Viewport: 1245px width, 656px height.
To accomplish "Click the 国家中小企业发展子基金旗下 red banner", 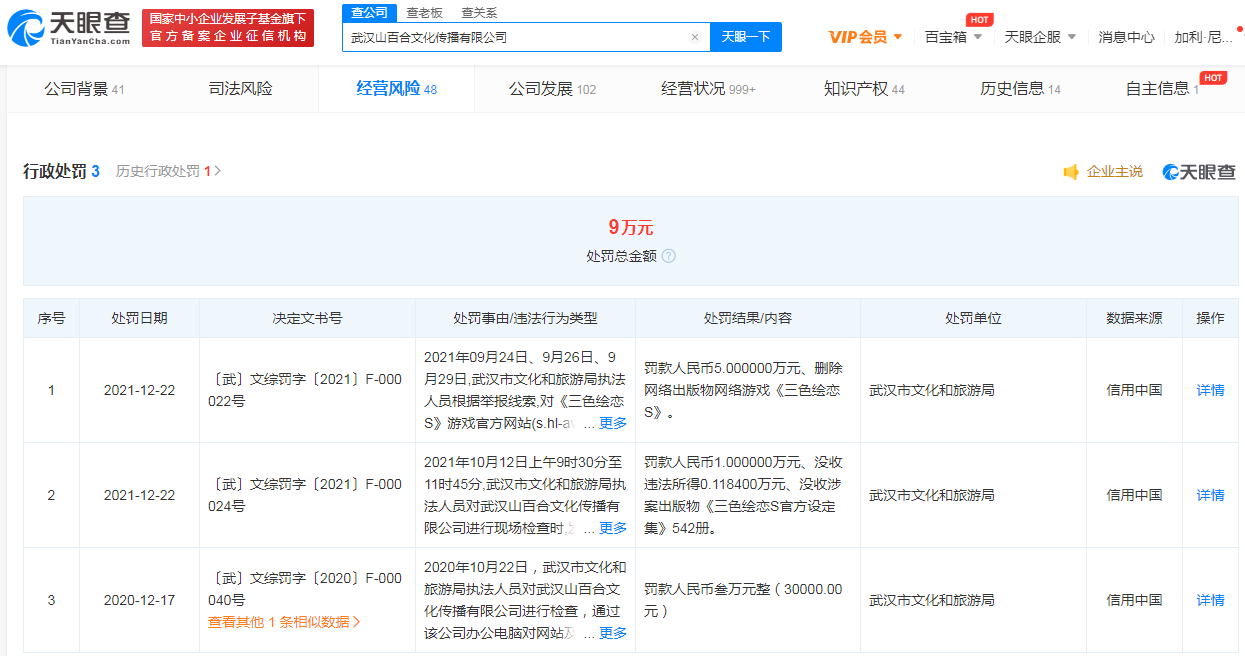I will pos(228,28).
